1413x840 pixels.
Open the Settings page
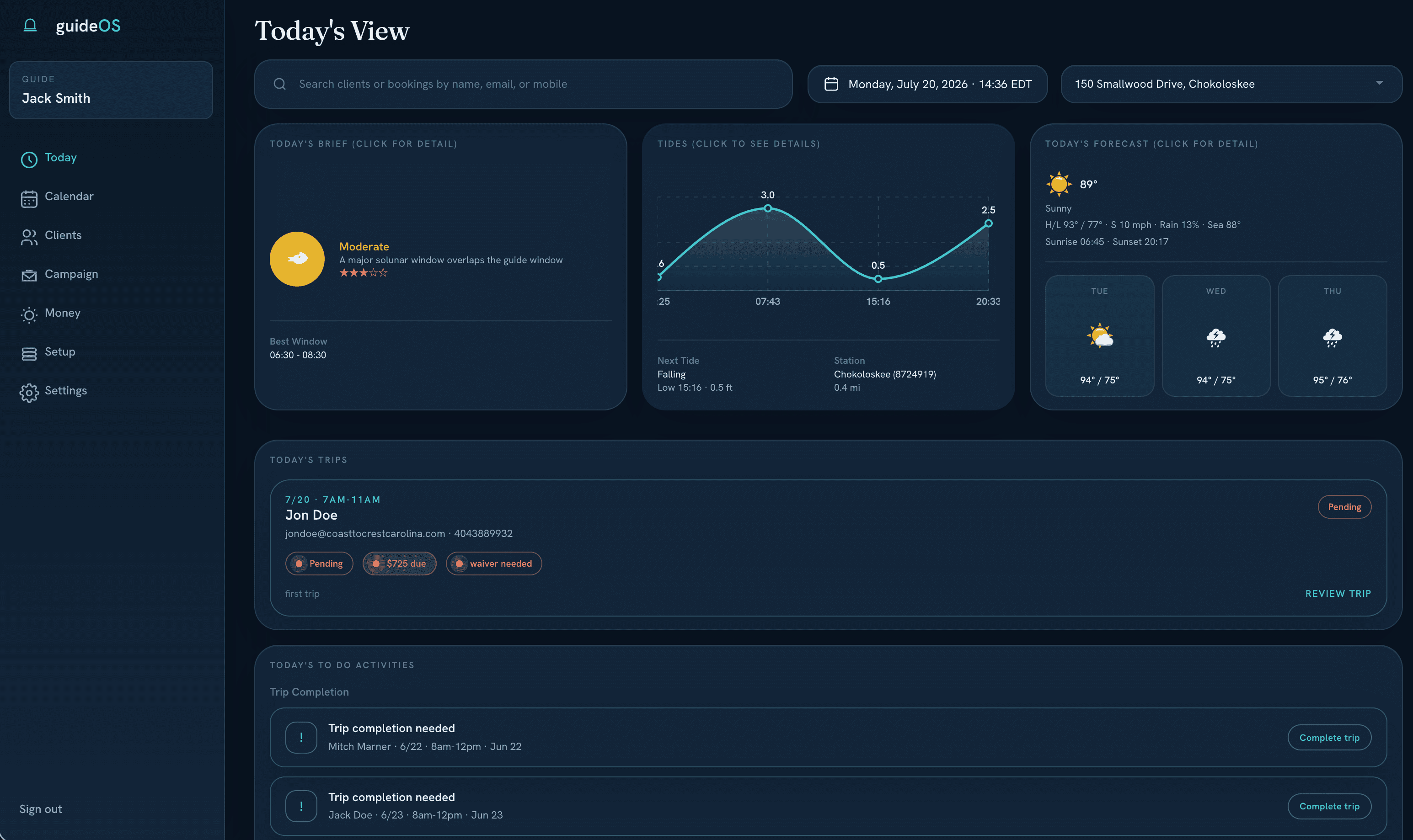click(x=66, y=391)
